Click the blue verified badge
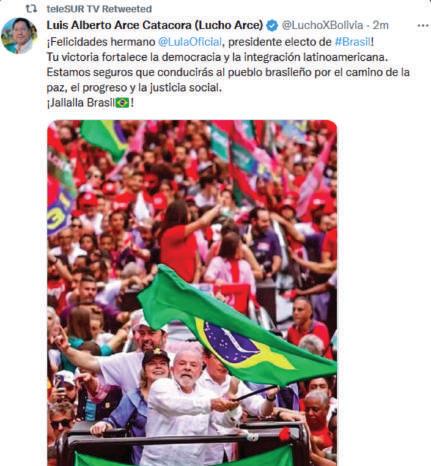Image resolution: width=431 pixels, height=466 pixels. 272,26
